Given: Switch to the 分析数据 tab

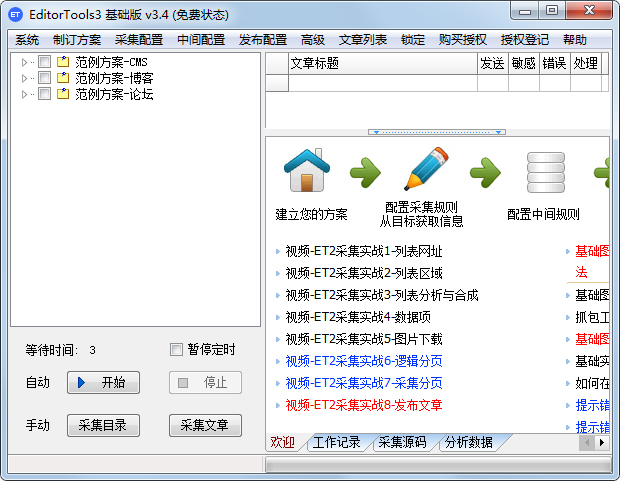Looking at the screenshot, I should (x=469, y=442).
